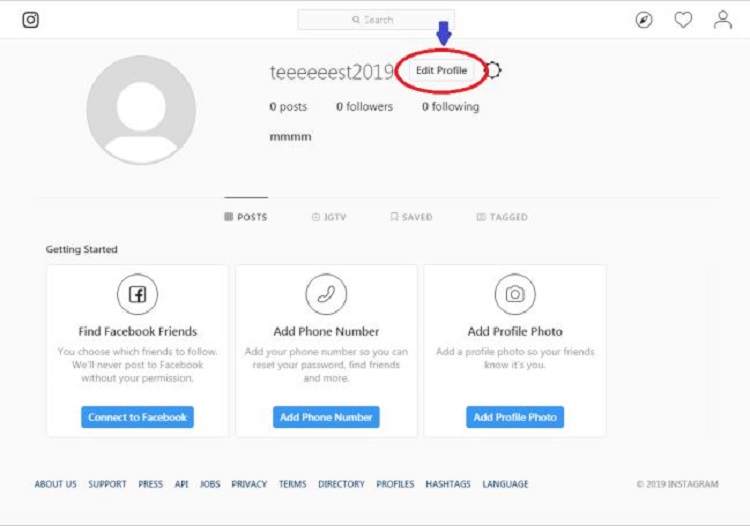The height and width of the screenshot is (526, 750).
Task: Click the Connect to Facebook button
Action: 137,417
